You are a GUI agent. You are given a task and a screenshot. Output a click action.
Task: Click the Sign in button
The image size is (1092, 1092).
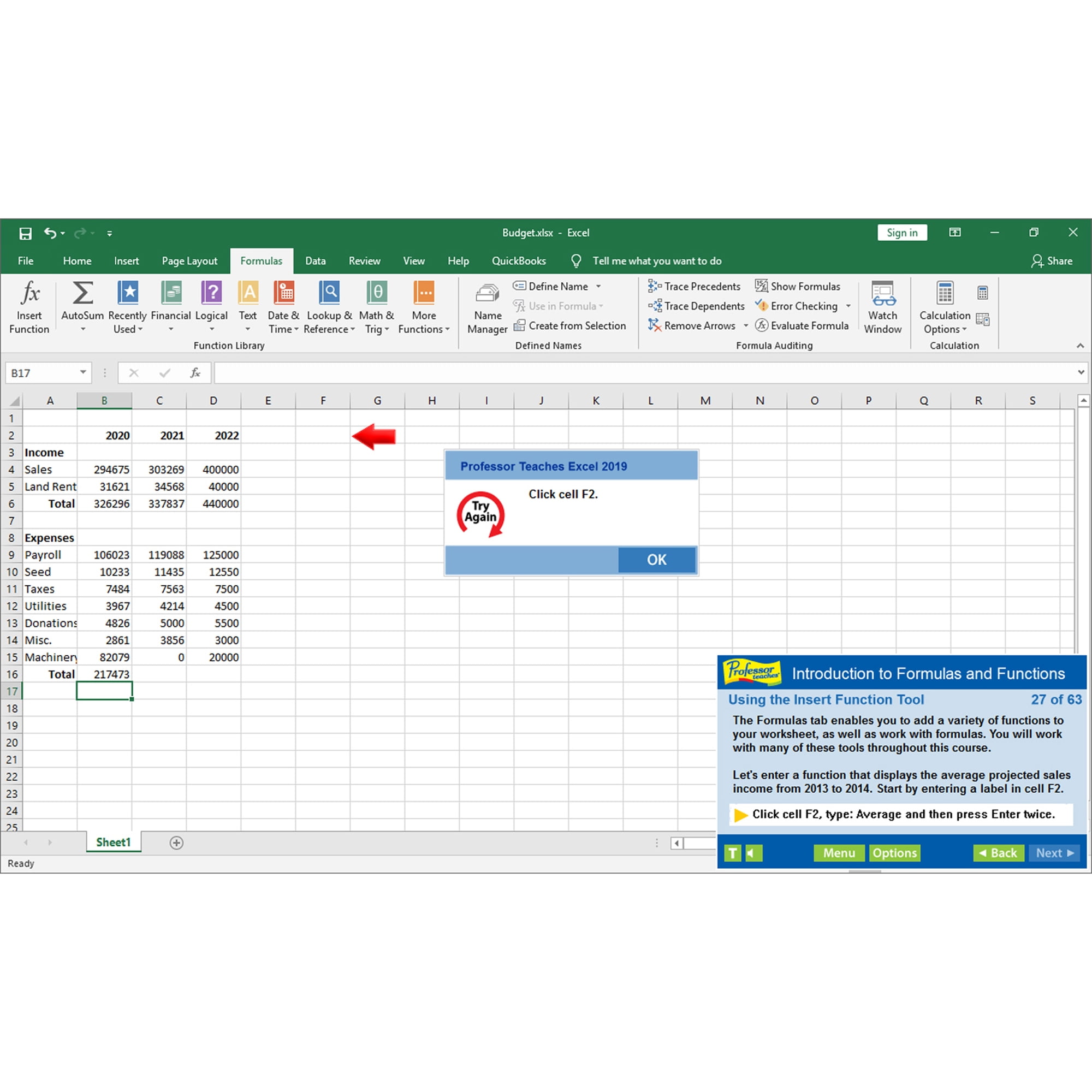coord(902,233)
